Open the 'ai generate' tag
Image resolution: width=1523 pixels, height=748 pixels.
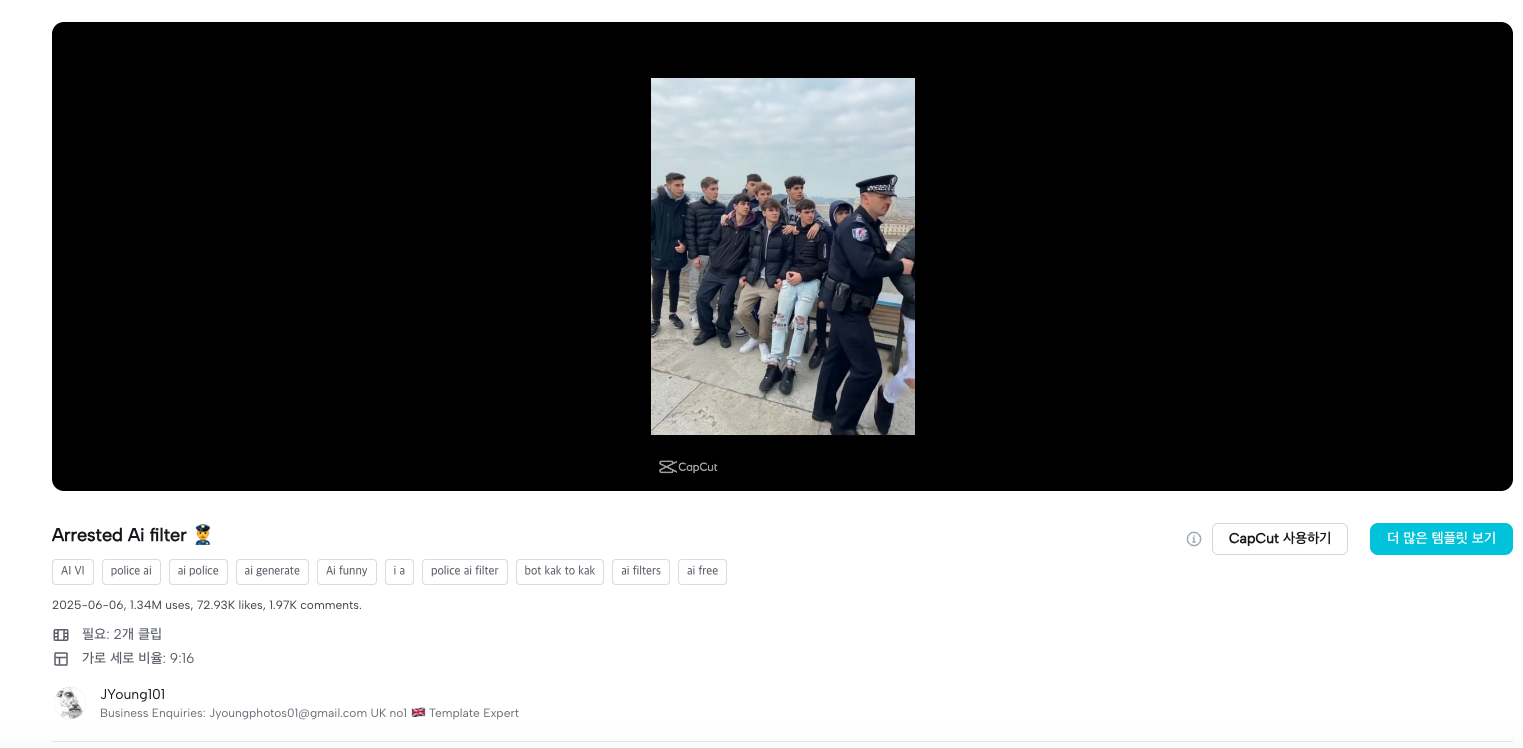point(272,572)
